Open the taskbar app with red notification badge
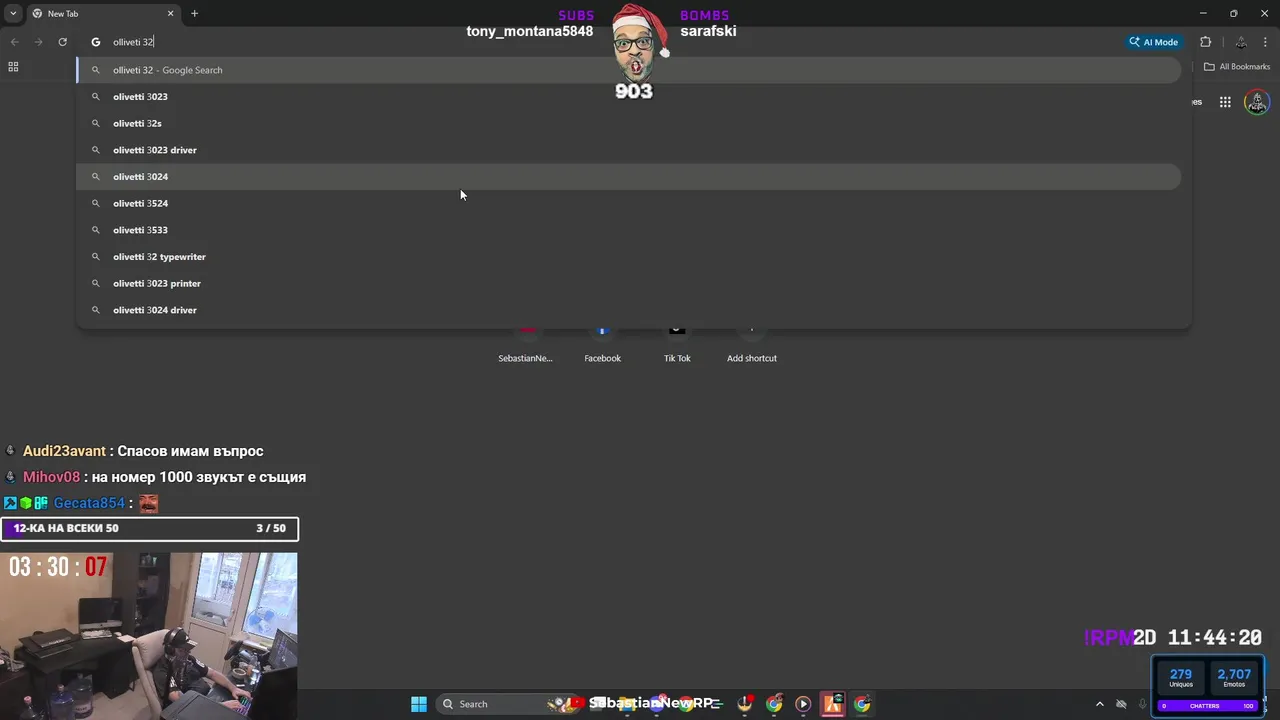1280x720 pixels. pyautogui.click(x=745, y=704)
